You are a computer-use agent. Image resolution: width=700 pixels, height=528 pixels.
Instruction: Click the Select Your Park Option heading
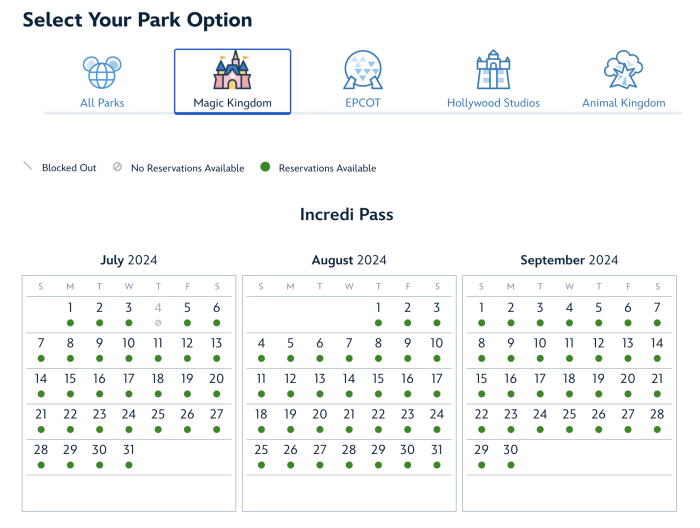coord(138,20)
